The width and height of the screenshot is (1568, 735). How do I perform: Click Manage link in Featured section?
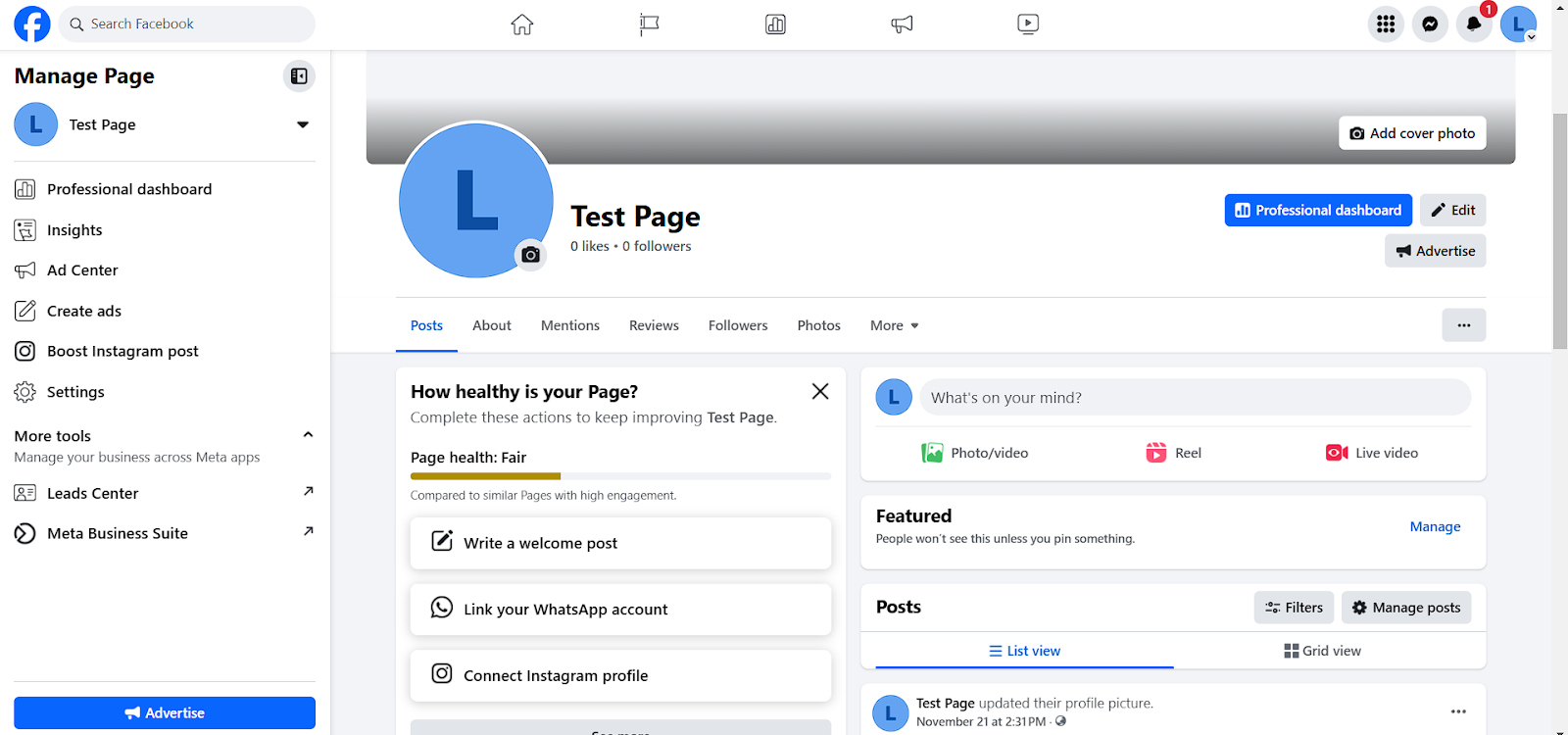click(1435, 526)
